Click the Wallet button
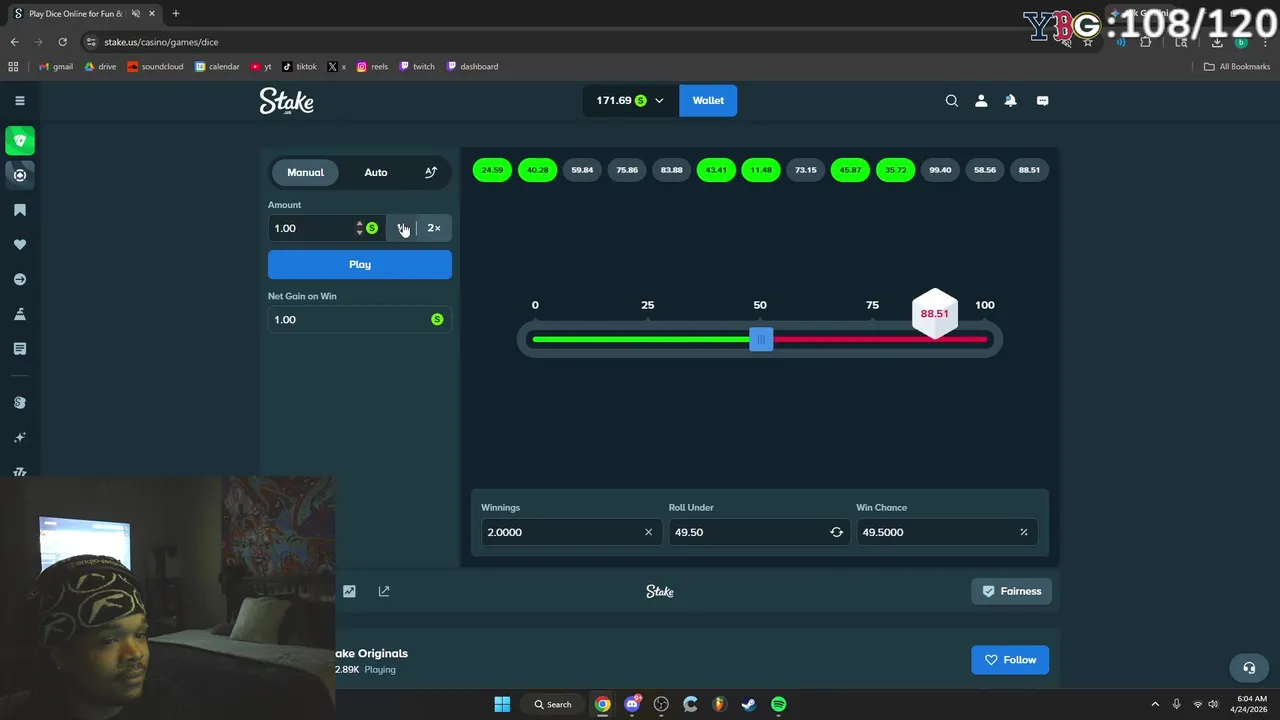The height and width of the screenshot is (720, 1280). [708, 100]
